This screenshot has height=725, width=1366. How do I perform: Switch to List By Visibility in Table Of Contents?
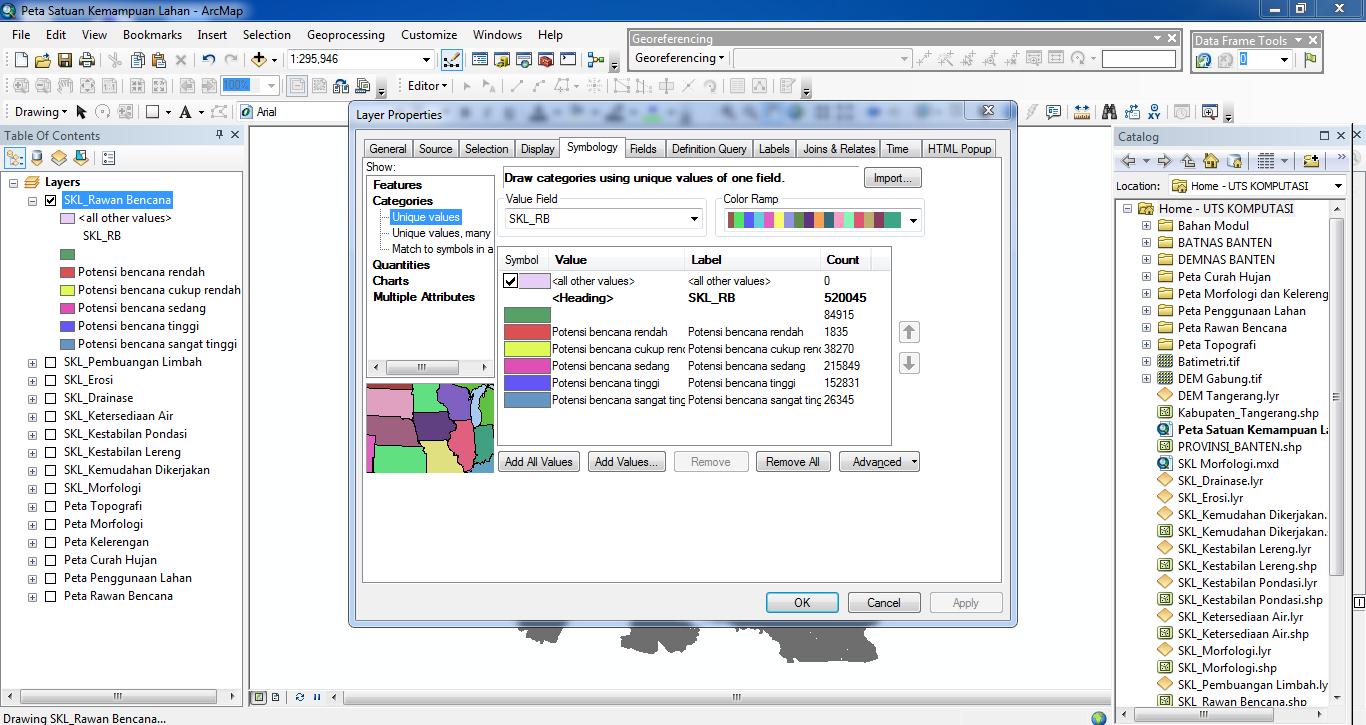click(x=59, y=158)
